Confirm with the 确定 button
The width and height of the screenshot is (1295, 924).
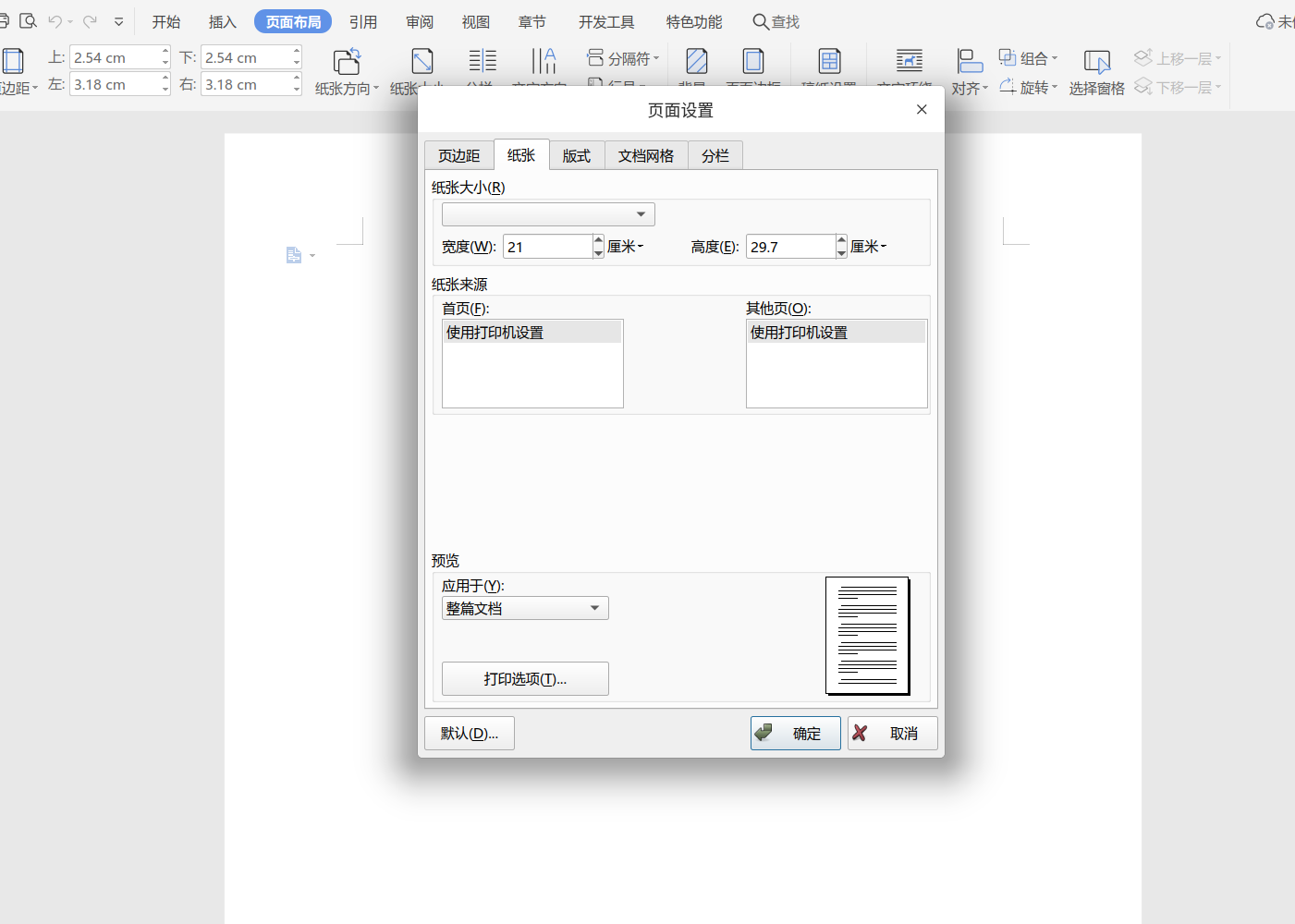pos(796,734)
